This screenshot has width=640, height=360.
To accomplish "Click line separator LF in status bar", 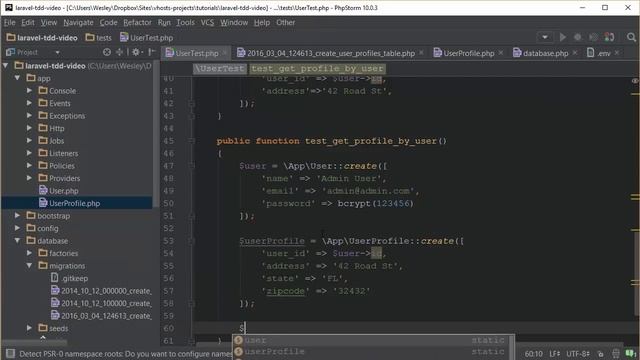I will [x=554, y=353].
